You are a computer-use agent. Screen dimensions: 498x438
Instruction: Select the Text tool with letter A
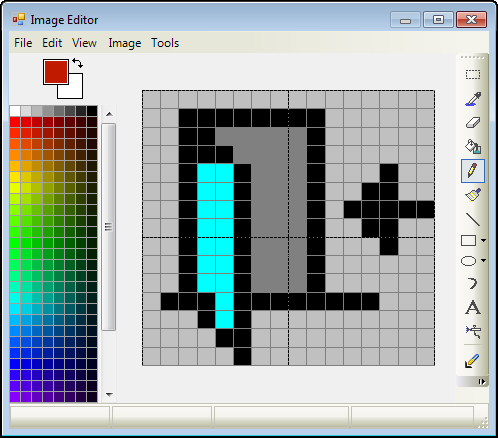pyautogui.click(x=473, y=307)
